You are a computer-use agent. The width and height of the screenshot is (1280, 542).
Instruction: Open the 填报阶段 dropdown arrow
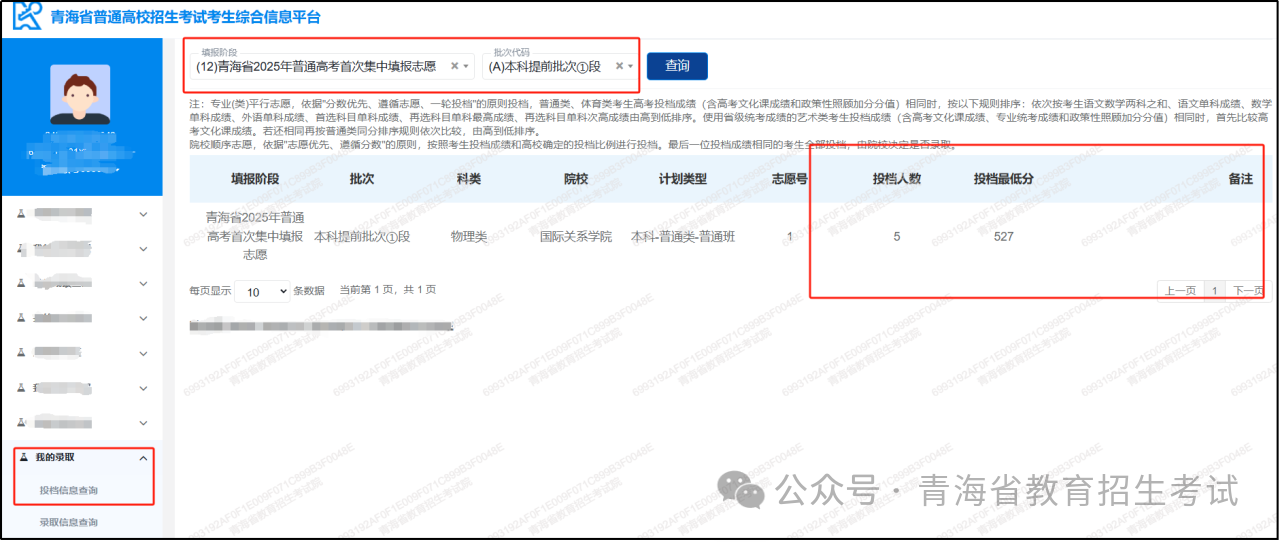click(x=466, y=67)
